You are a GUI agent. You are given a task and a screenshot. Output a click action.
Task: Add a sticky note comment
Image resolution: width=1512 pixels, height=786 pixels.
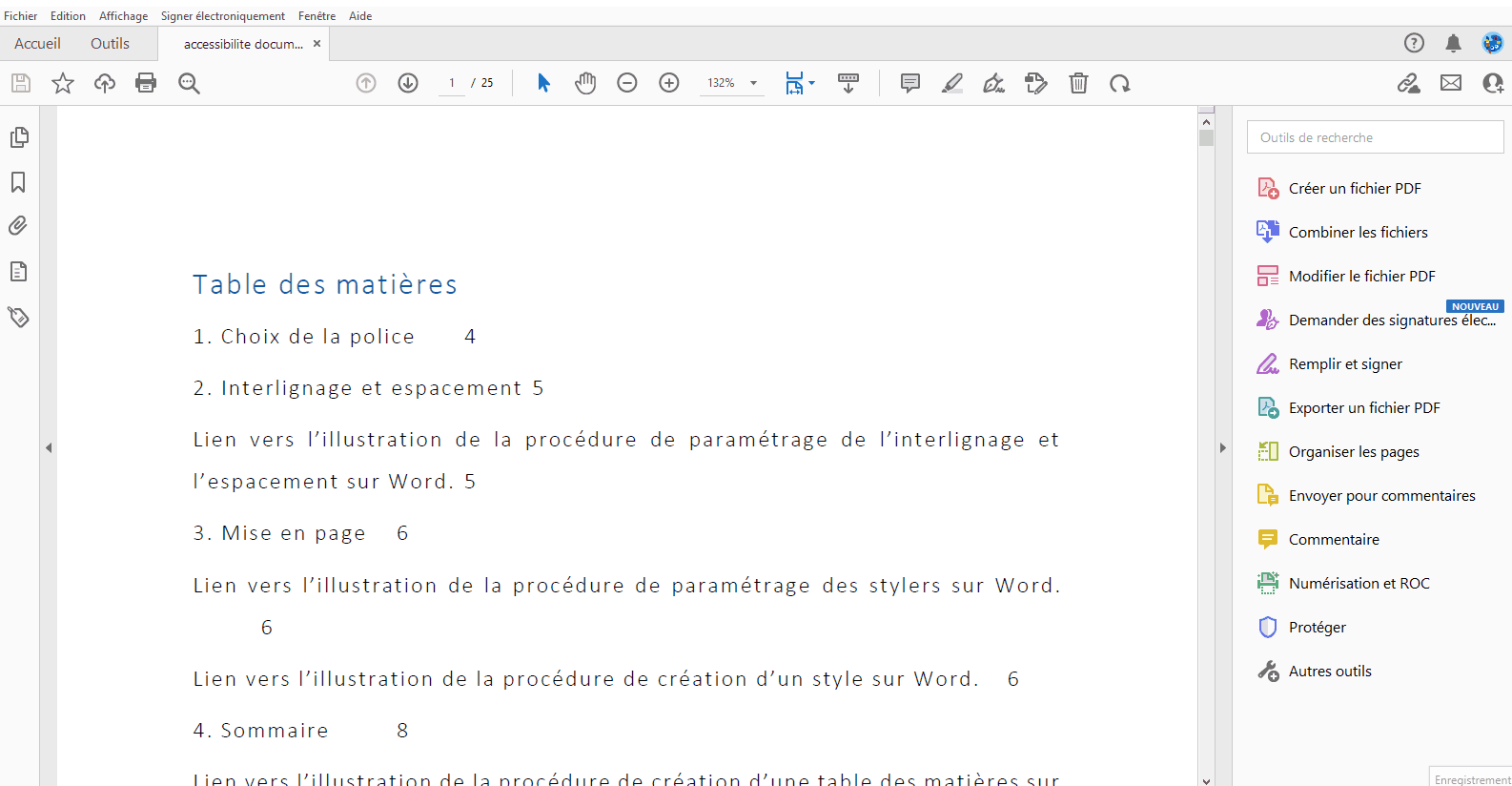click(x=910, y=83)
